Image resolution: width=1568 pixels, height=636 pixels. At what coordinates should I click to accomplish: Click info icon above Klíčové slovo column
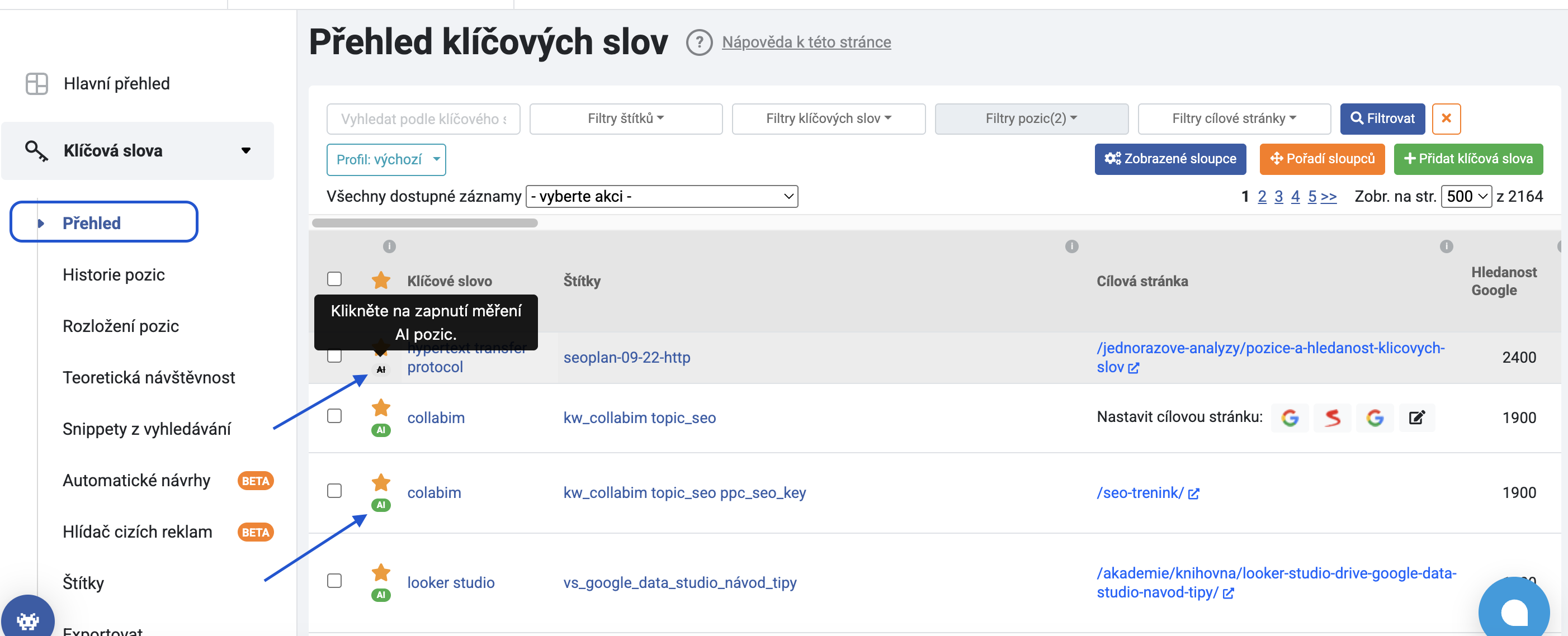[390, 246]
